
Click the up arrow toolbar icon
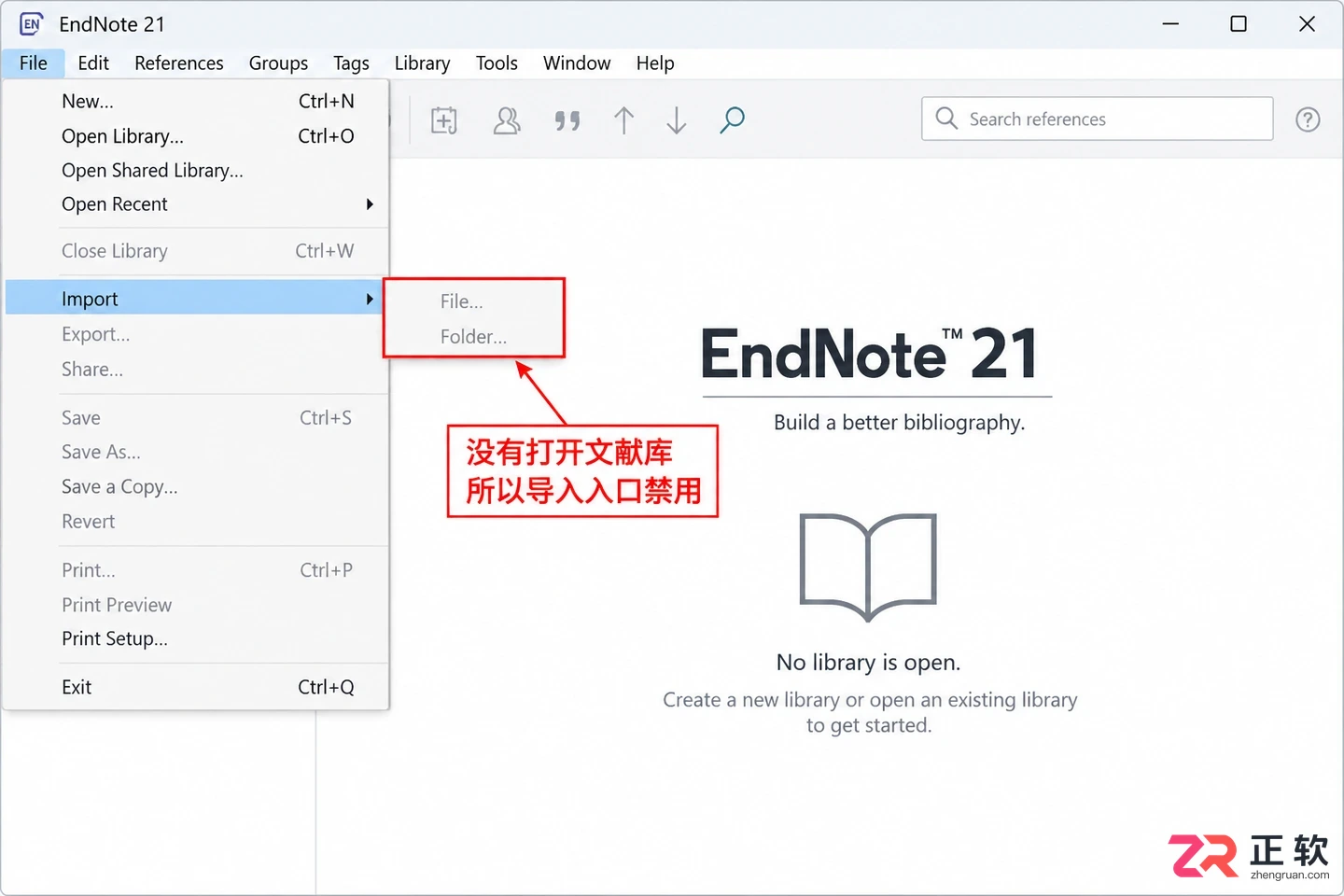click(623, 120)
